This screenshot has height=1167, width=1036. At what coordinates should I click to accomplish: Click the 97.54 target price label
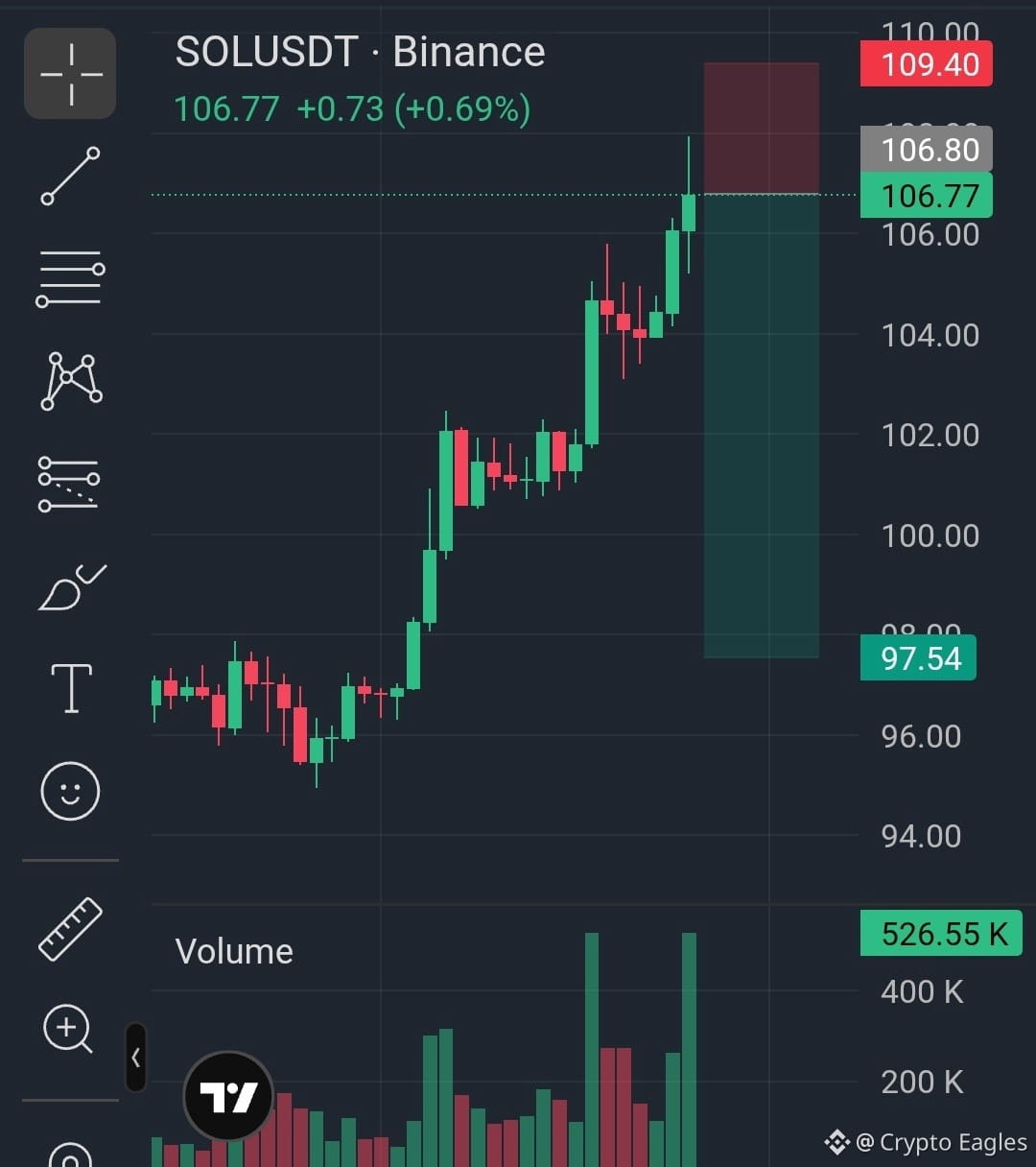click(x=918, y=658)
